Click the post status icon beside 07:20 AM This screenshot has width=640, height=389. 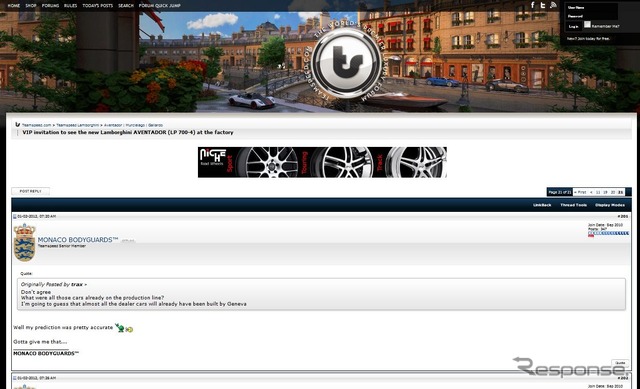point(15,216)
